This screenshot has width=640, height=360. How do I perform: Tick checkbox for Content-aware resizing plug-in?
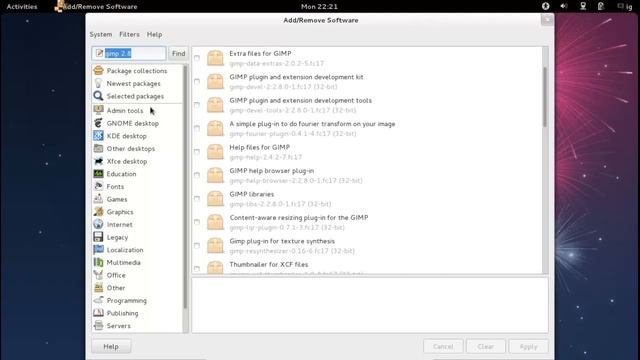[197, 222]
